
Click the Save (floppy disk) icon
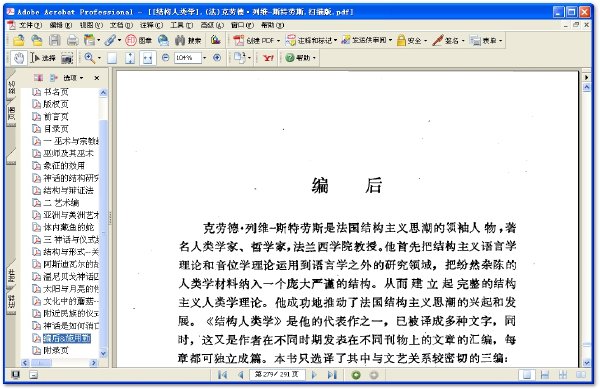(x=54, y=40)
